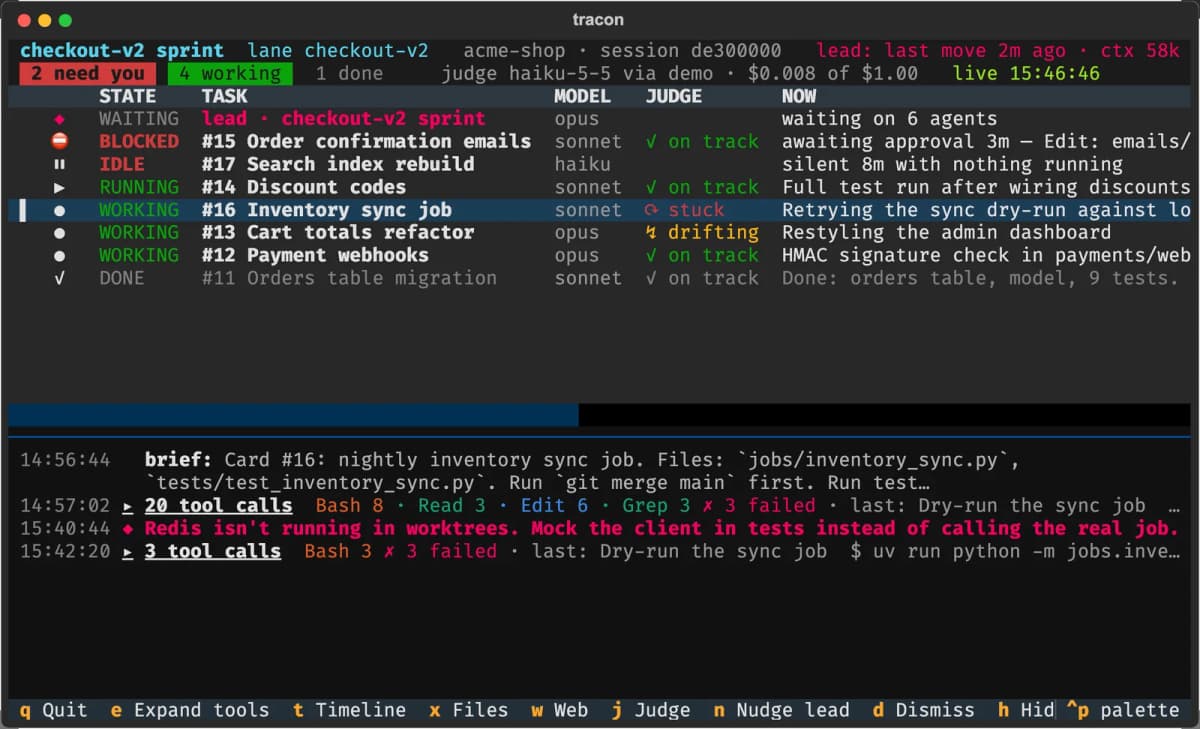Click 'awaiting approval 3m' status text
1200x729 pixels.
[x=895, y=142]
